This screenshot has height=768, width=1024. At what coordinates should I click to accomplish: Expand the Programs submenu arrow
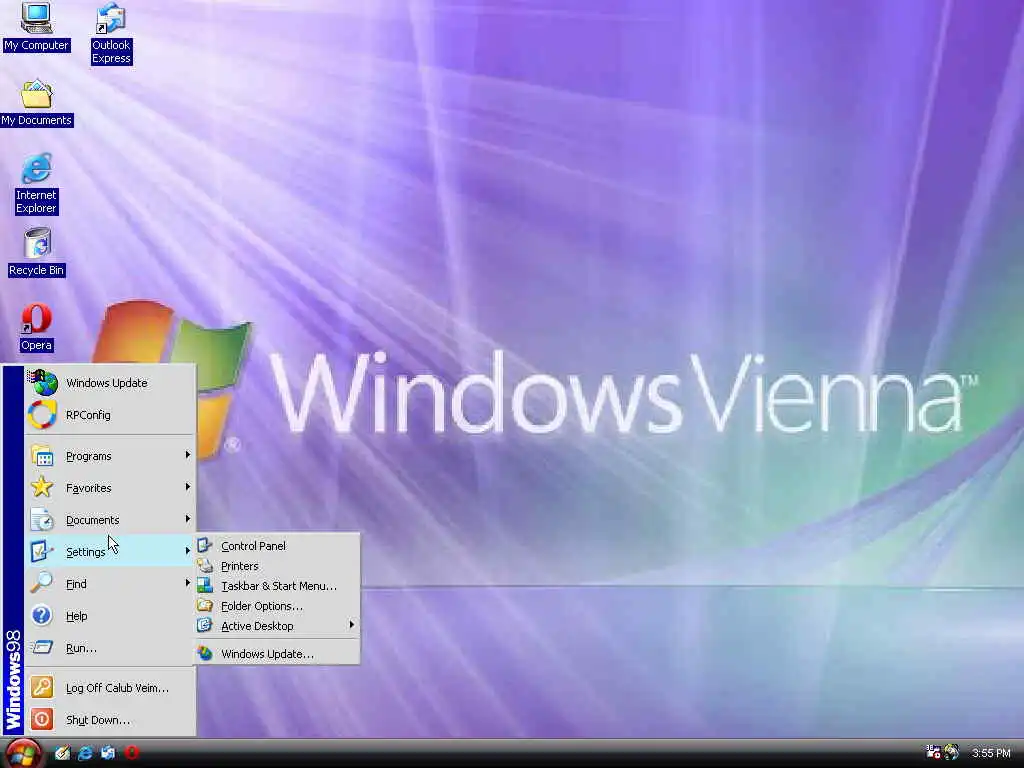187,455
